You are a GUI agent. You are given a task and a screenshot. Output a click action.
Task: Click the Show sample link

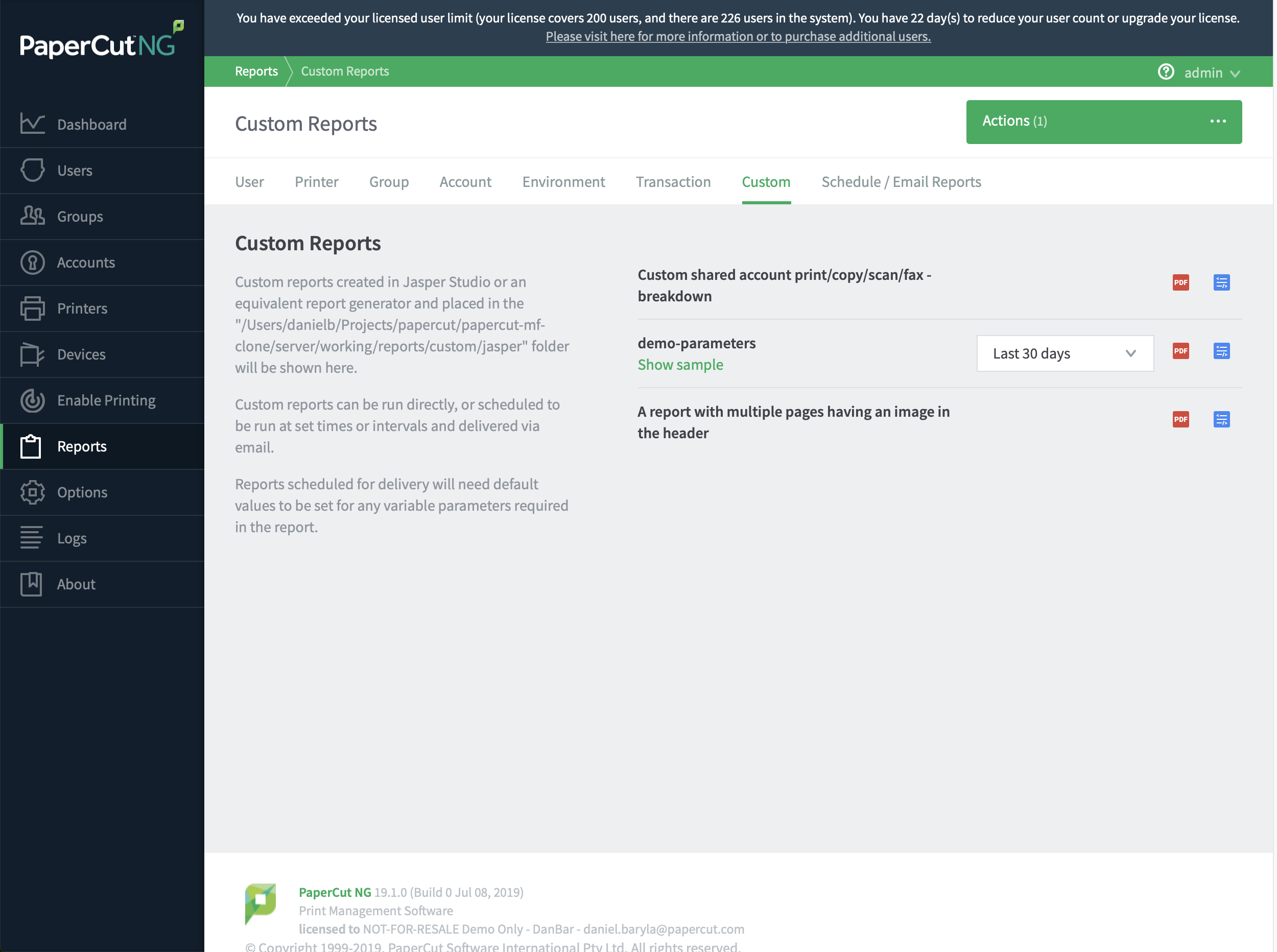click(680, 364)
